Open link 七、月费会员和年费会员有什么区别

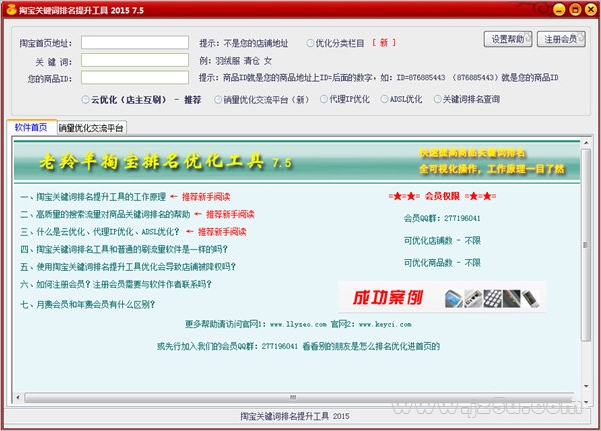tap(87, 305)
